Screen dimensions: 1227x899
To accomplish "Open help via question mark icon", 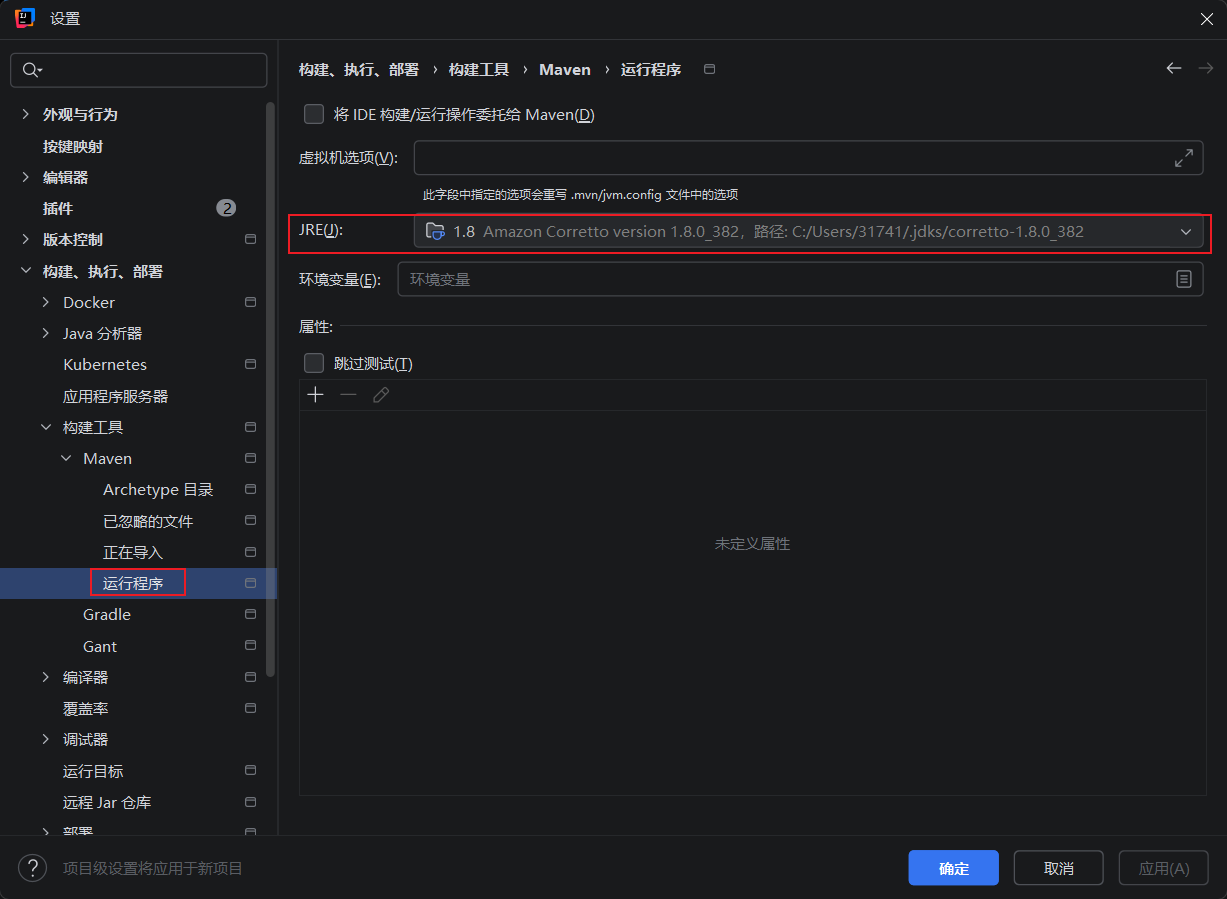I will pyautogui.click(x=33, y=868).
